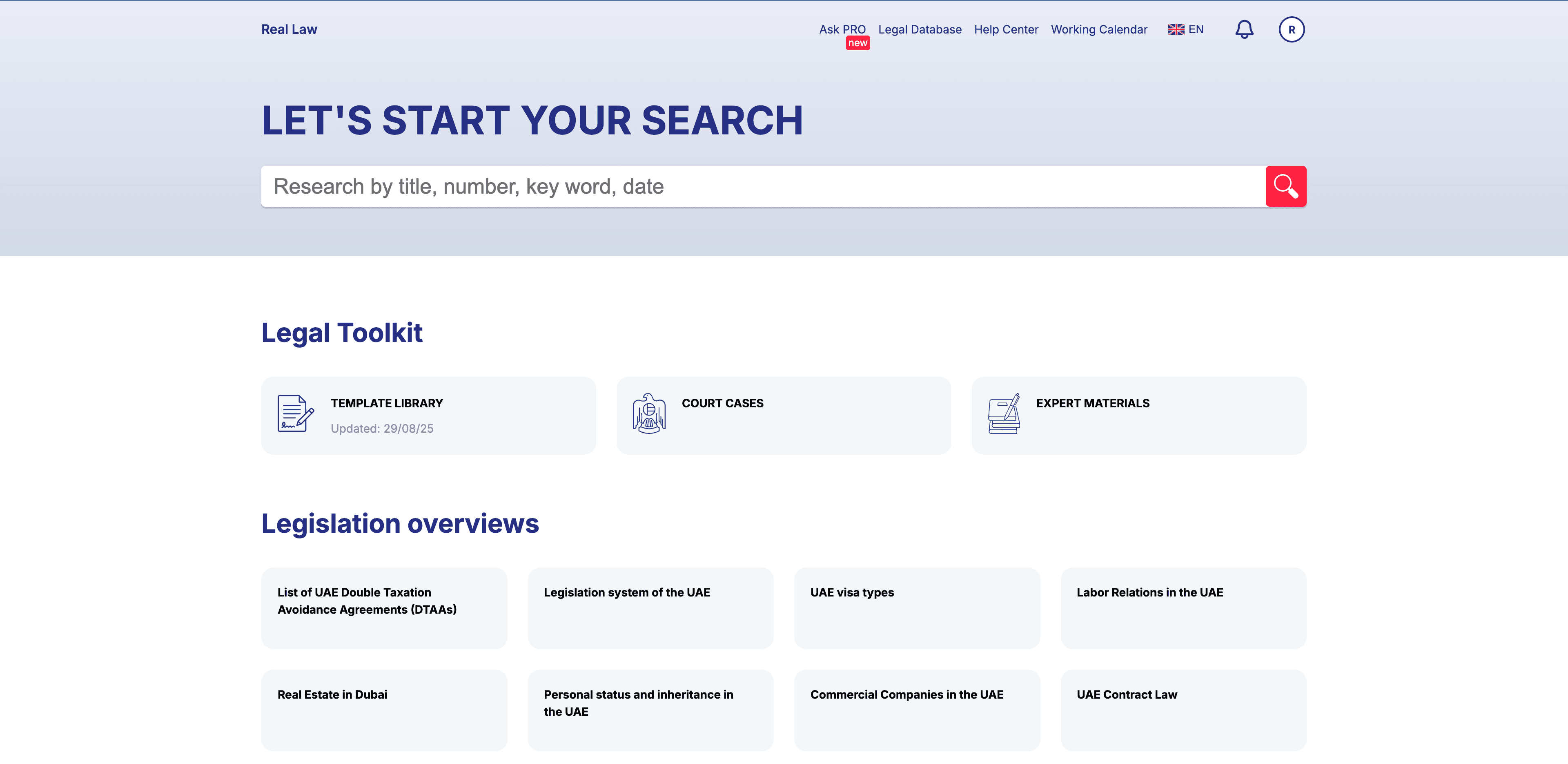Open the notifications bell icon
The width and height of the screenshot is (1568, 764).
pos(1243,29)
